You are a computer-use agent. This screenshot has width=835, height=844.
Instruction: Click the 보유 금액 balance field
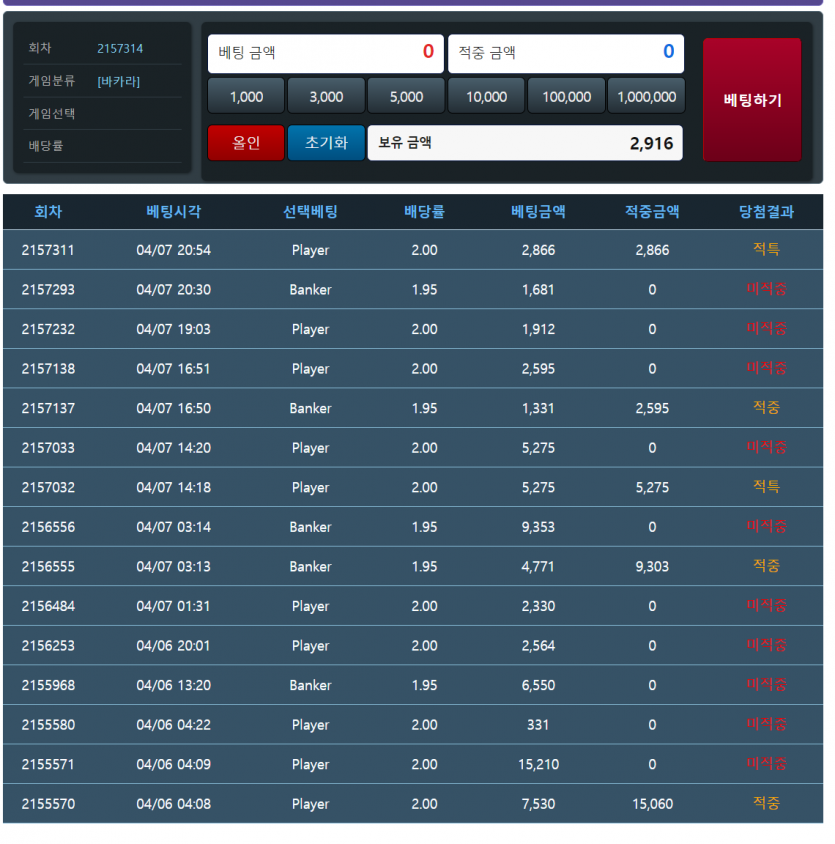click(x=525, y=143)
